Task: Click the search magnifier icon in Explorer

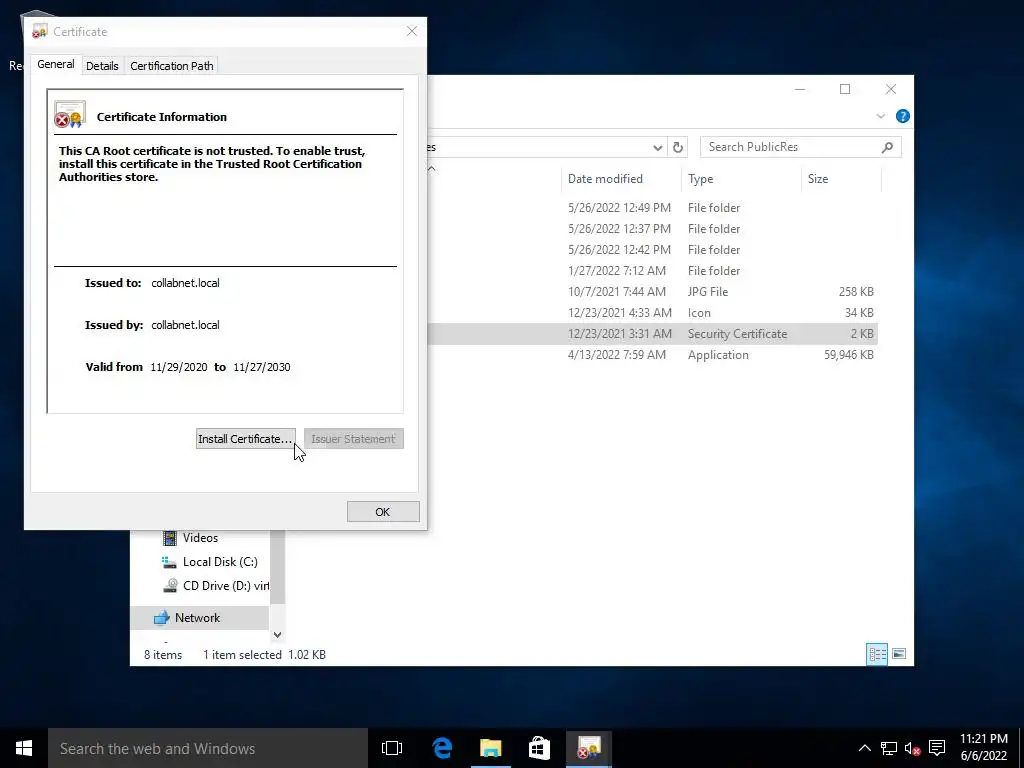Action: (x=887, y=148)
